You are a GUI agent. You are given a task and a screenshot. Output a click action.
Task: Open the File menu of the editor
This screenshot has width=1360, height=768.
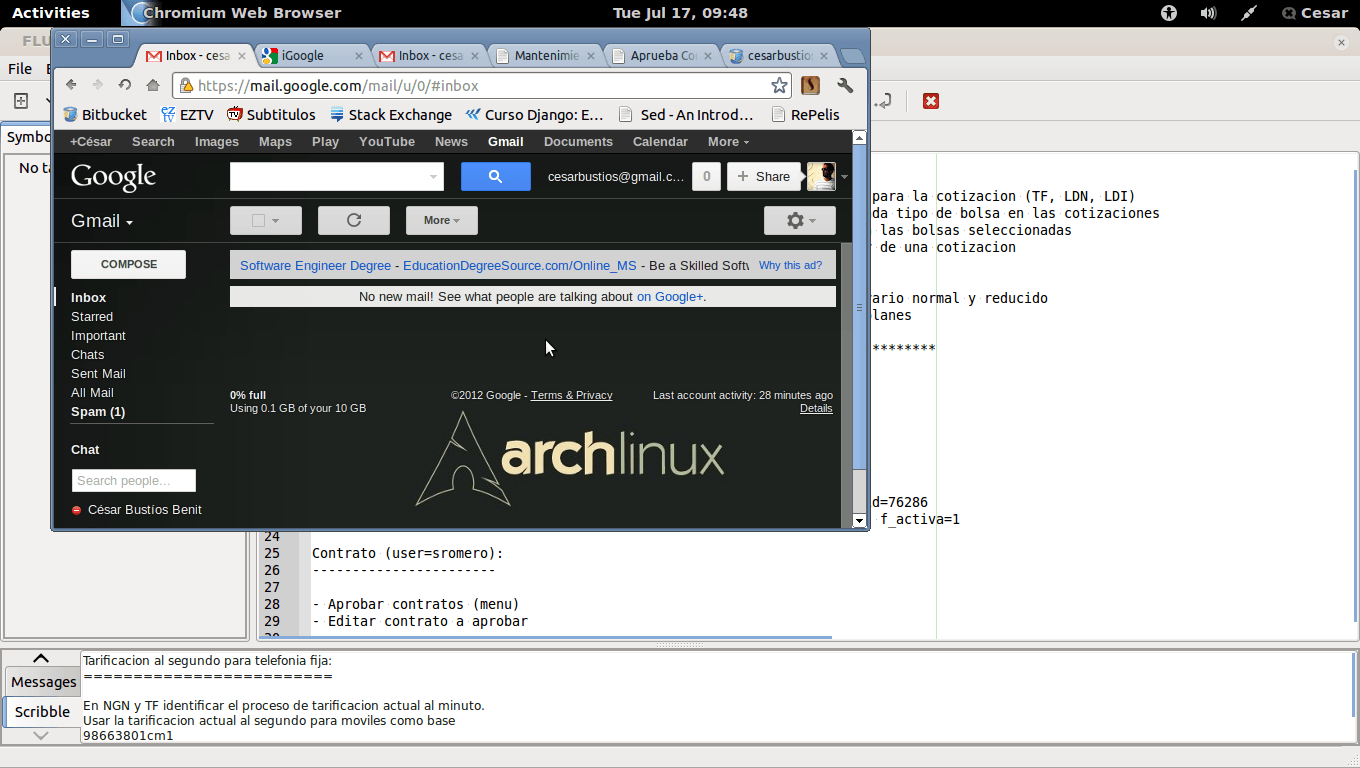20,69
